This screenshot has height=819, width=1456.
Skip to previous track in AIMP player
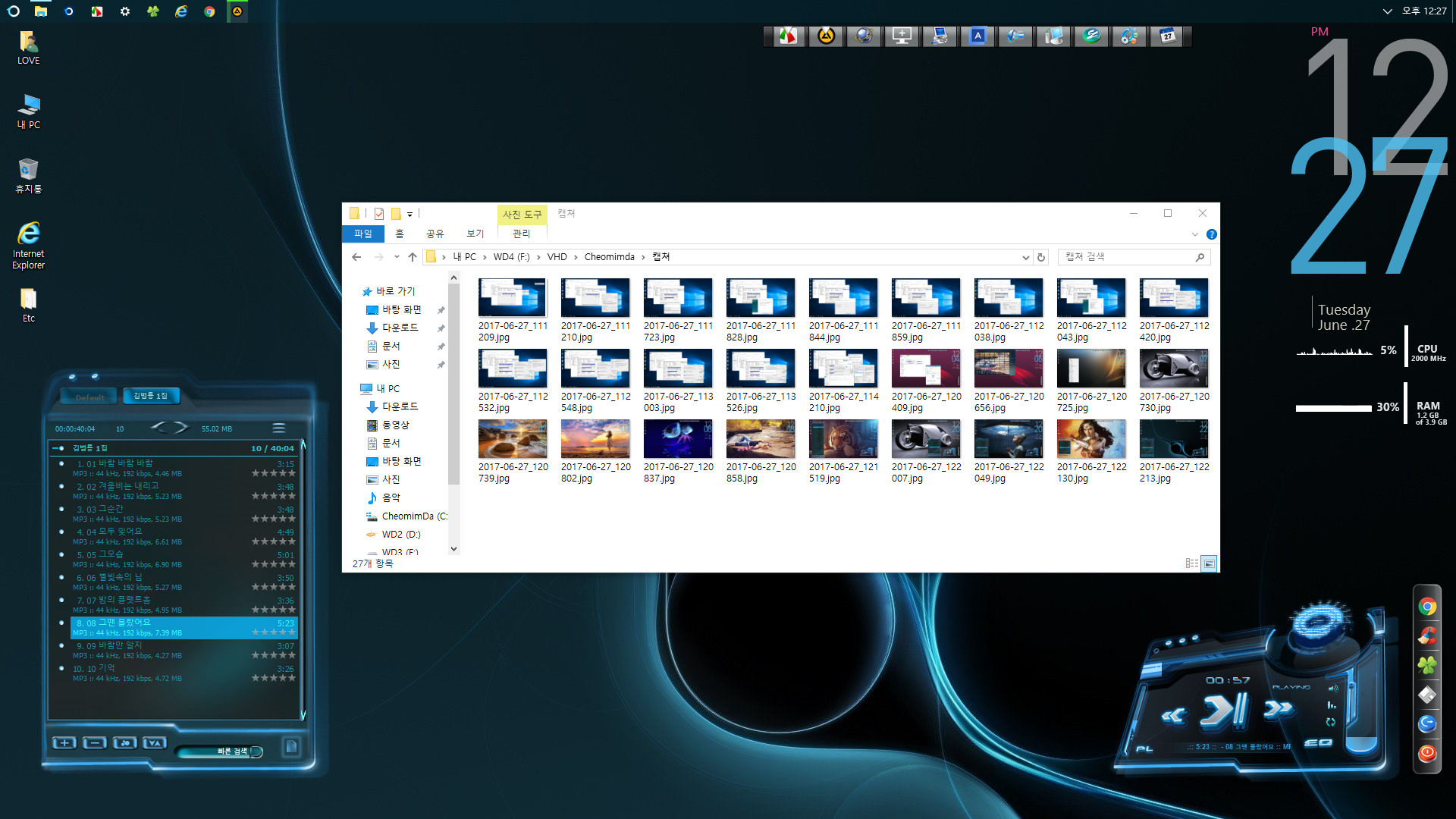pos(1173,715)
